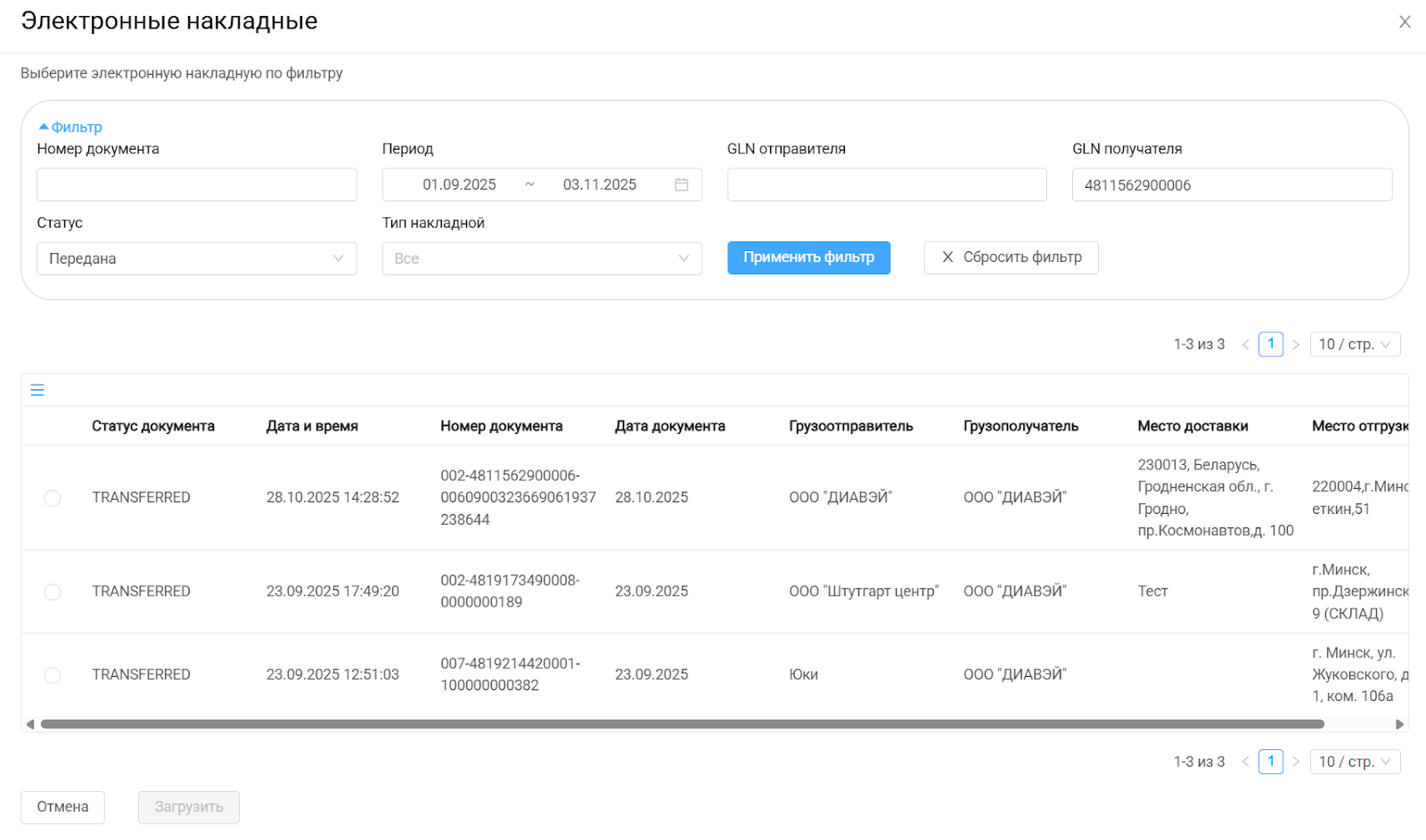The width and height of the screenshot is (1426, 840).
Task: Collapse the Фильтр section
Action: (x=70, y=127)
